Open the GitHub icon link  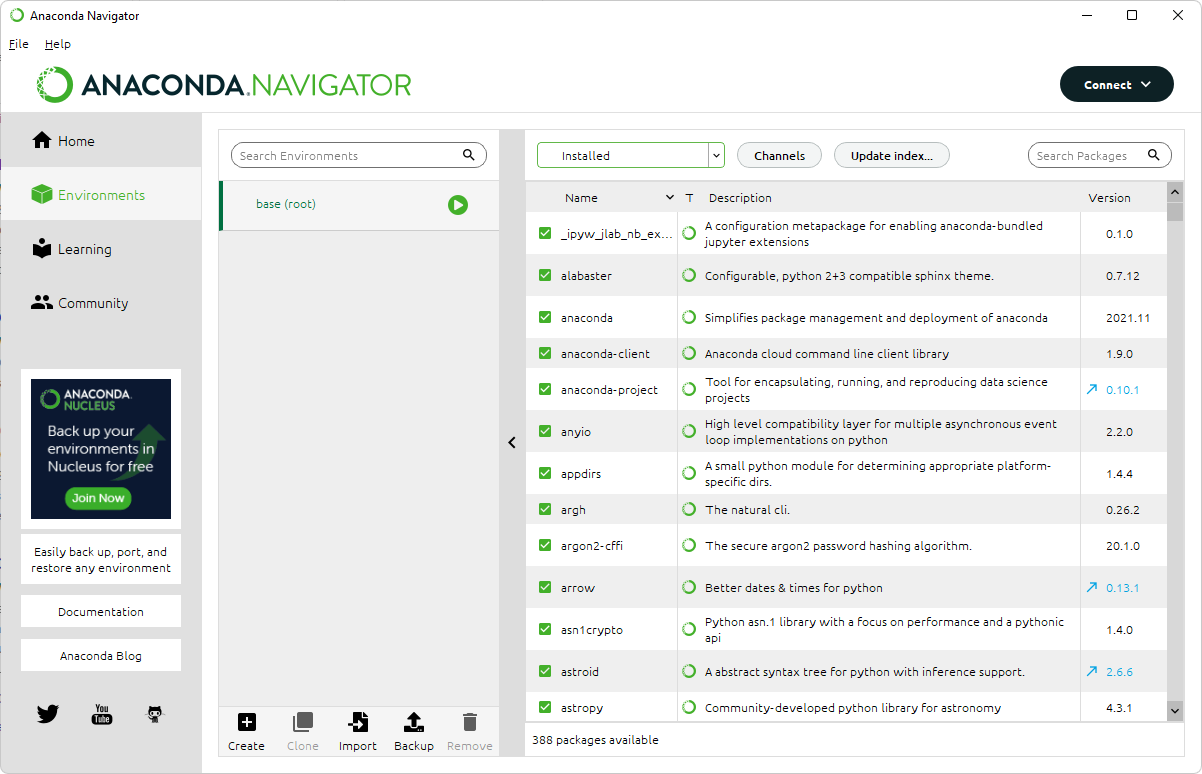click(154, 714)
